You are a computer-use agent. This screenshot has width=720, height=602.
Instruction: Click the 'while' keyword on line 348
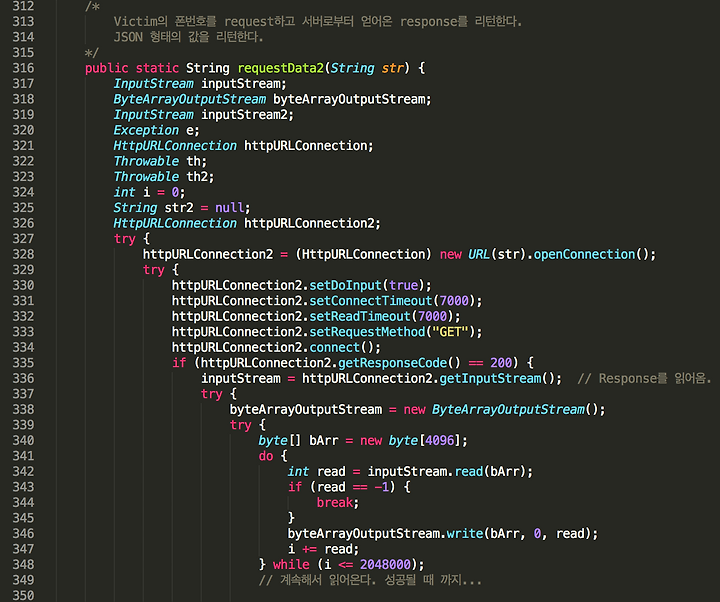pyautogui.click(x=291, y=565)
